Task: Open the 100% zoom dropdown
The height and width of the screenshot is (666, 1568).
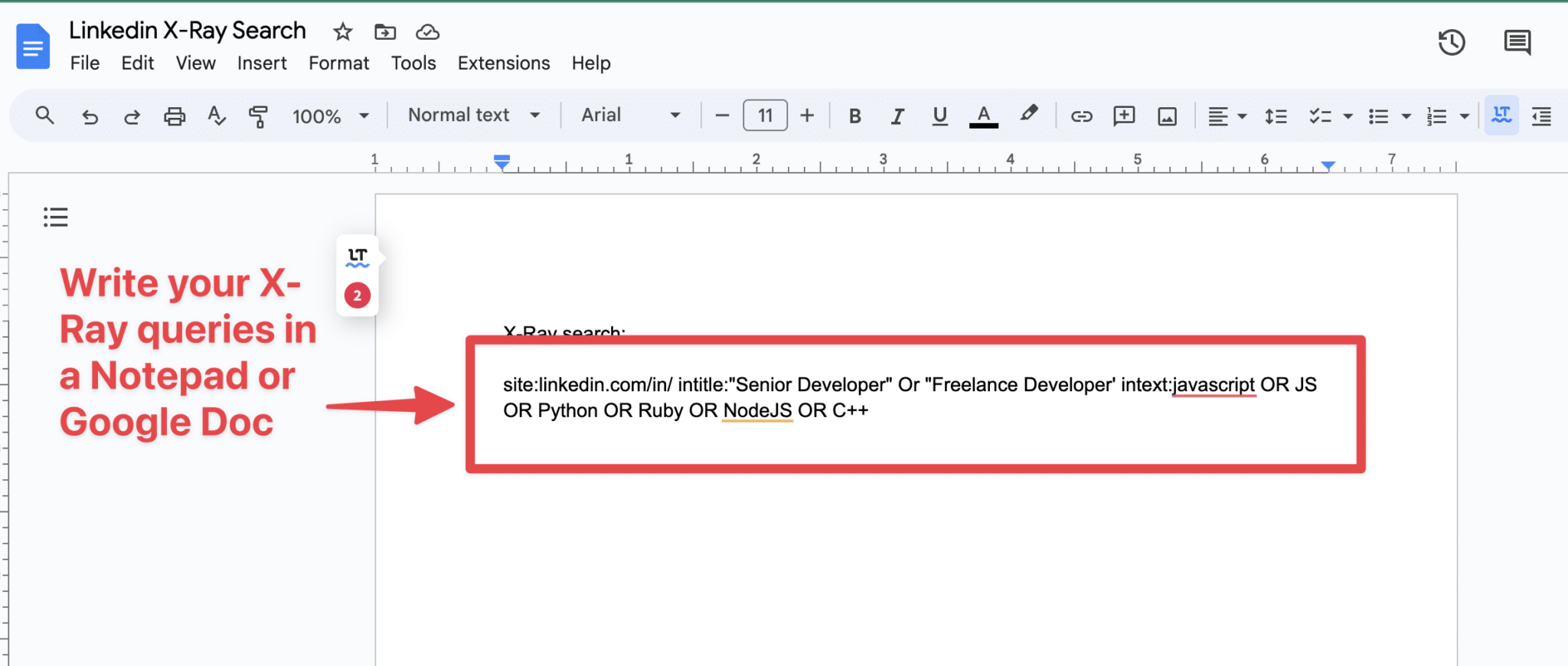Action: click(331, 116)
